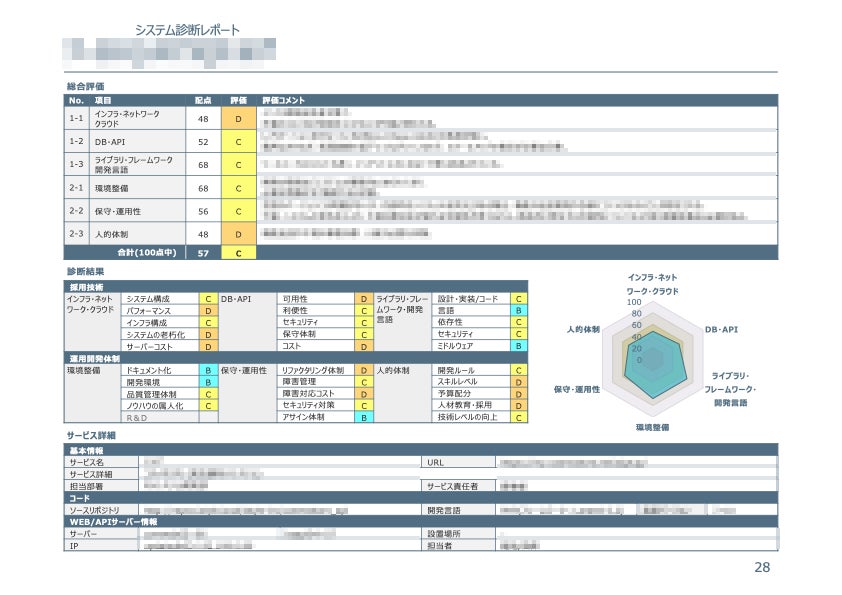Select the radar chart axis value 100
The height and width of the screenshot is (595, 842).
pyautogui.click(x=634, y=302)
